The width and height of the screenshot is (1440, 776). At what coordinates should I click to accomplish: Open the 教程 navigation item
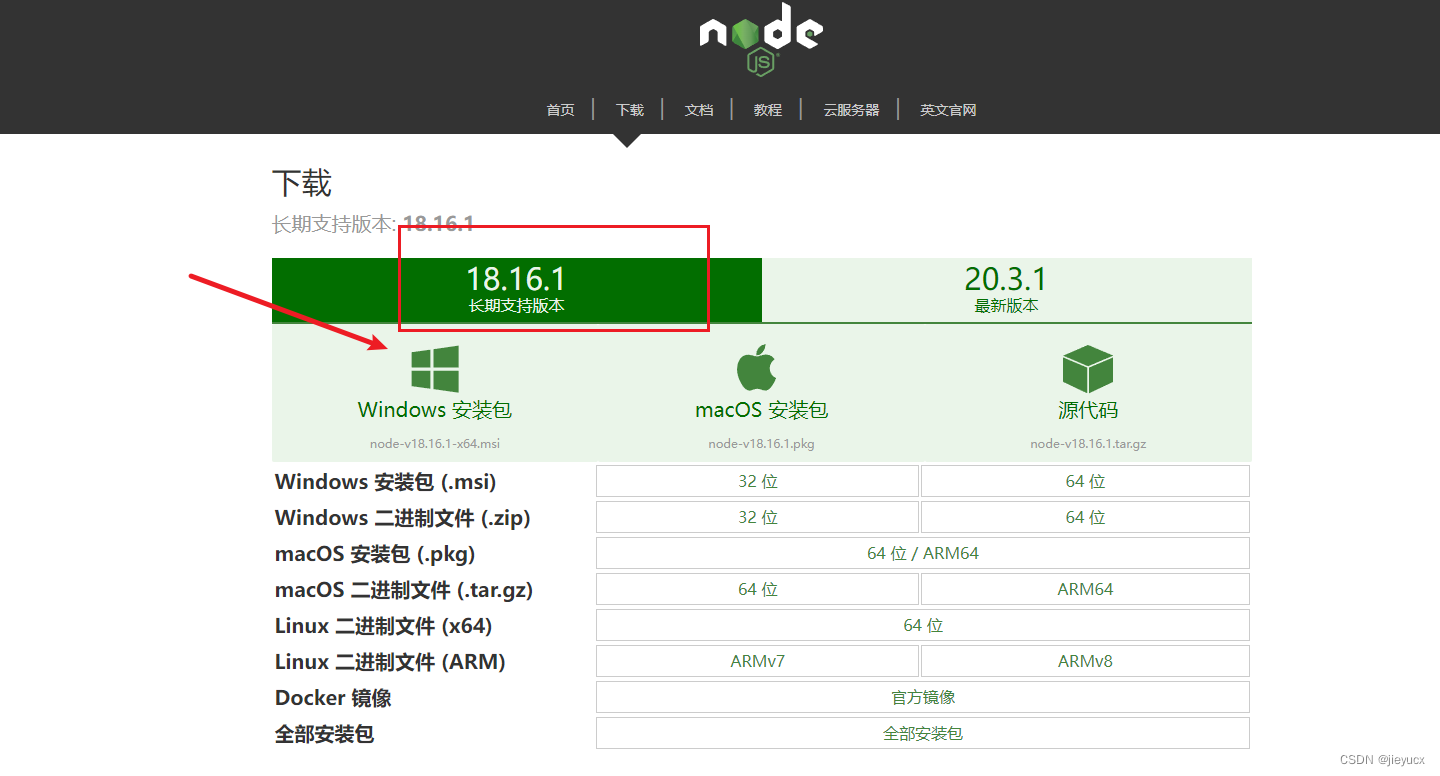click(767, 110)
